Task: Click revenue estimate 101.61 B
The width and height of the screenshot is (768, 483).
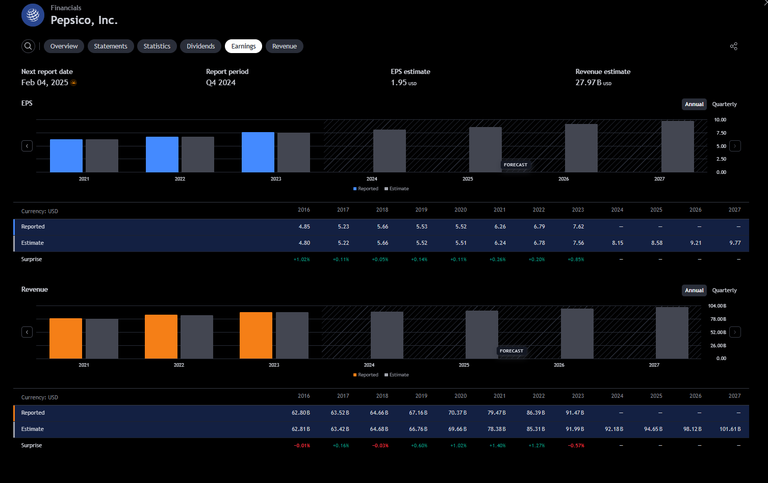Action: (730, 429)
